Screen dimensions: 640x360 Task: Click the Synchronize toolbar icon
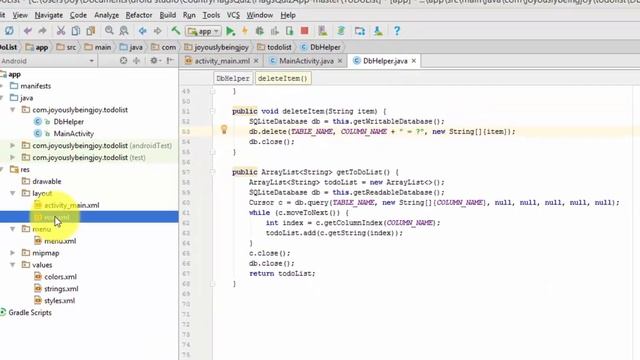point(9,31)
